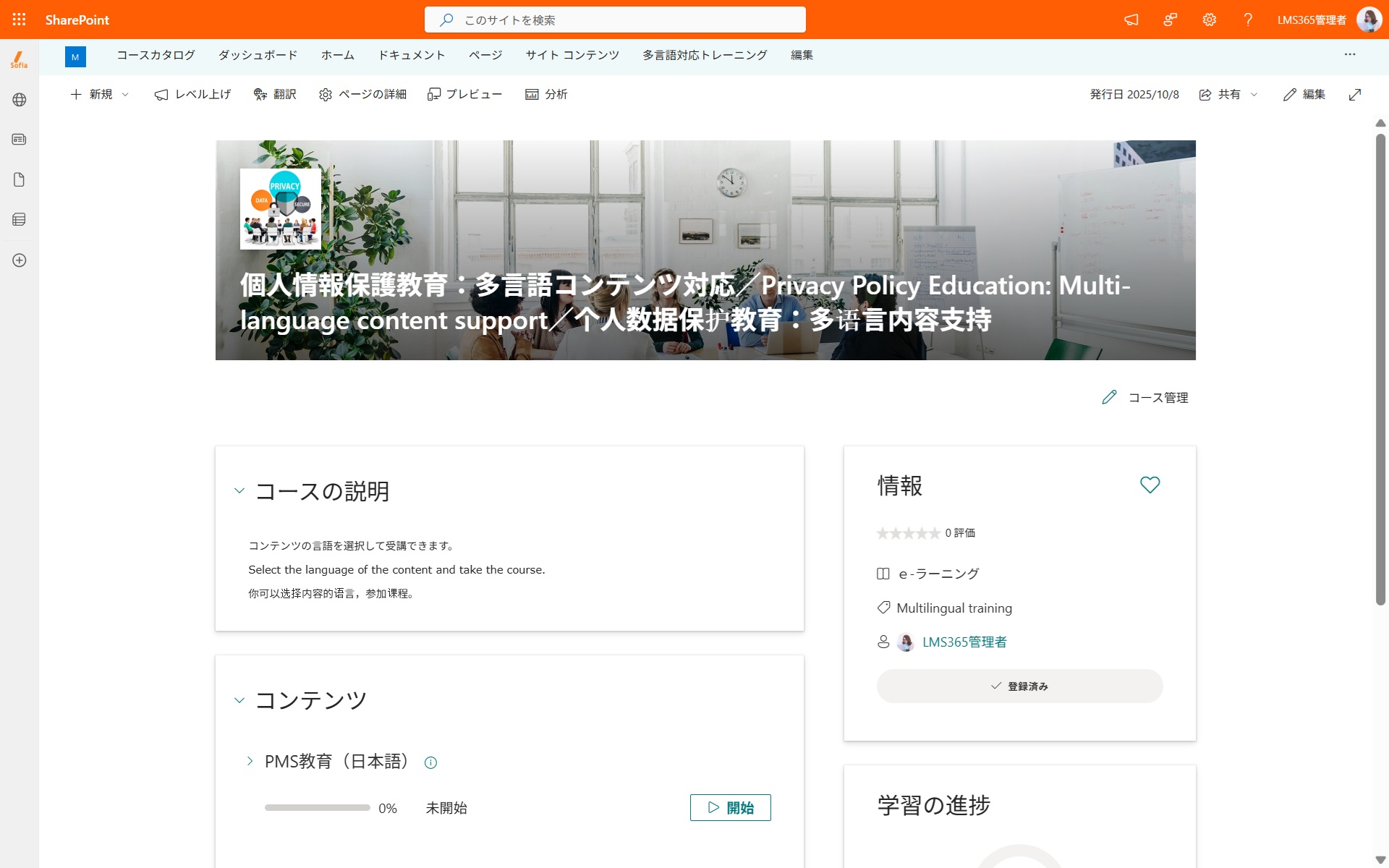This screenshot has width=1389, height=868.
Task: Click the 翻訳 translate button
Action: [x=275, y=94]
